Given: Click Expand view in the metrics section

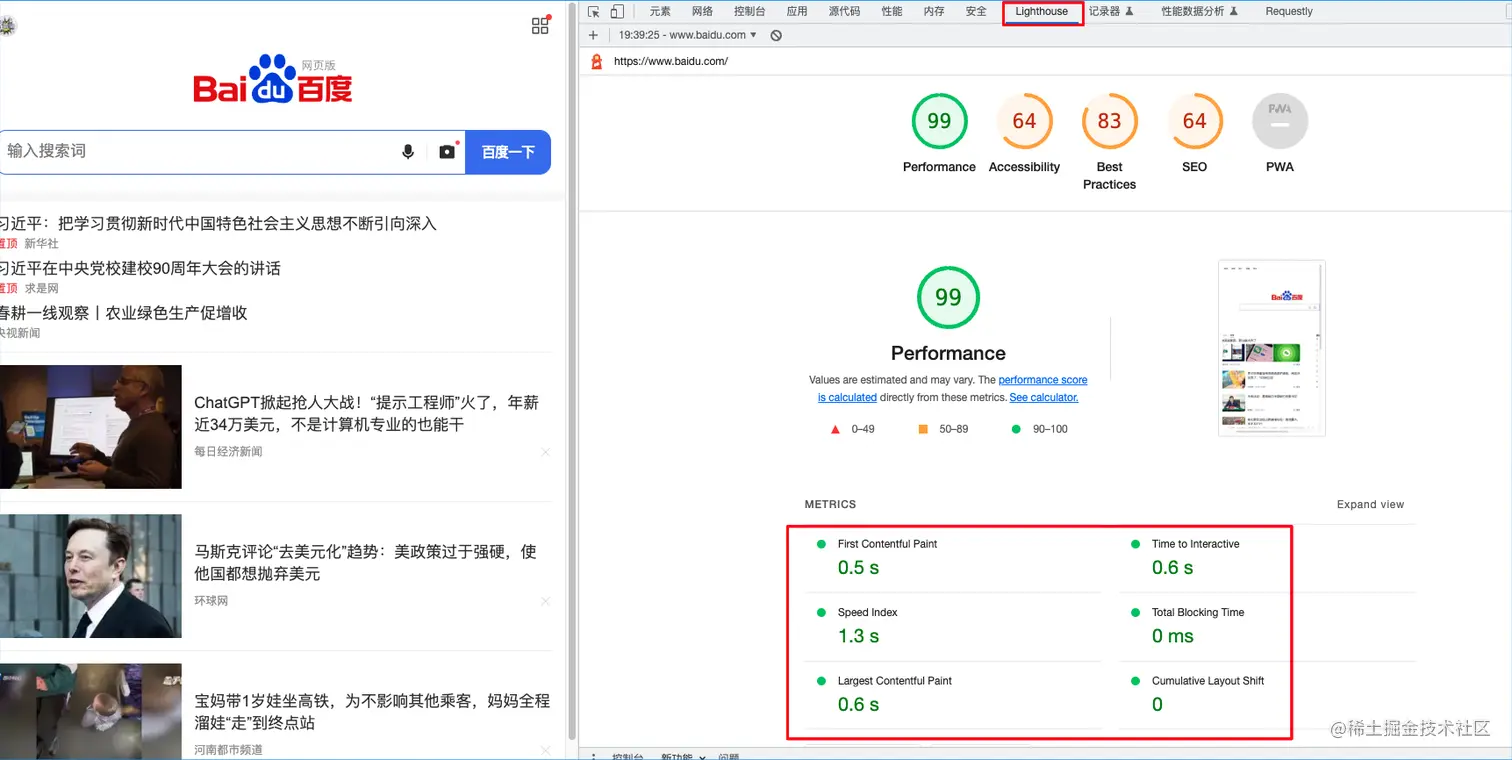Looking at the screenshot, I should 1370,505.
